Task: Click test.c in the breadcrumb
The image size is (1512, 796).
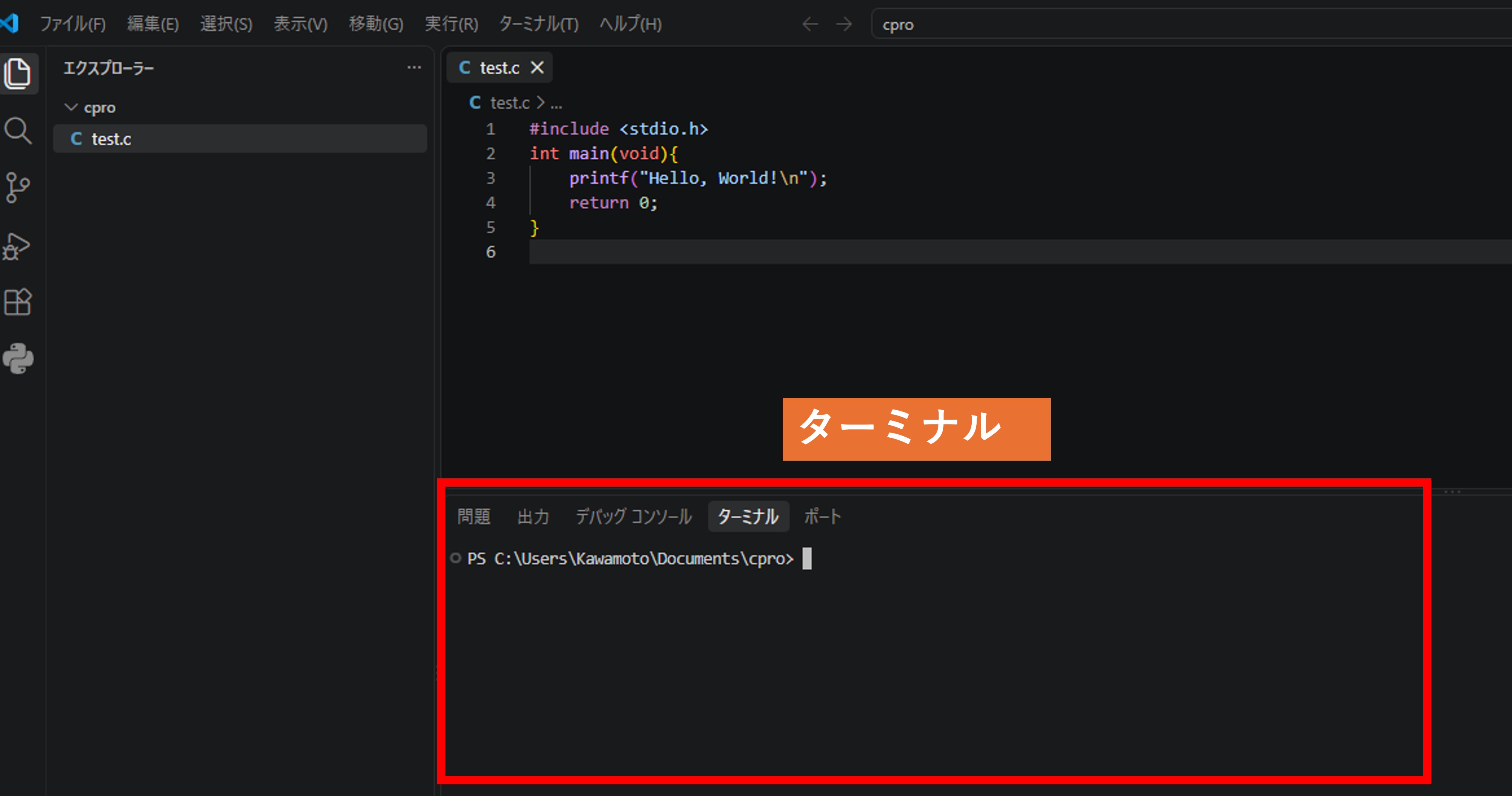Action: (509, 103)
